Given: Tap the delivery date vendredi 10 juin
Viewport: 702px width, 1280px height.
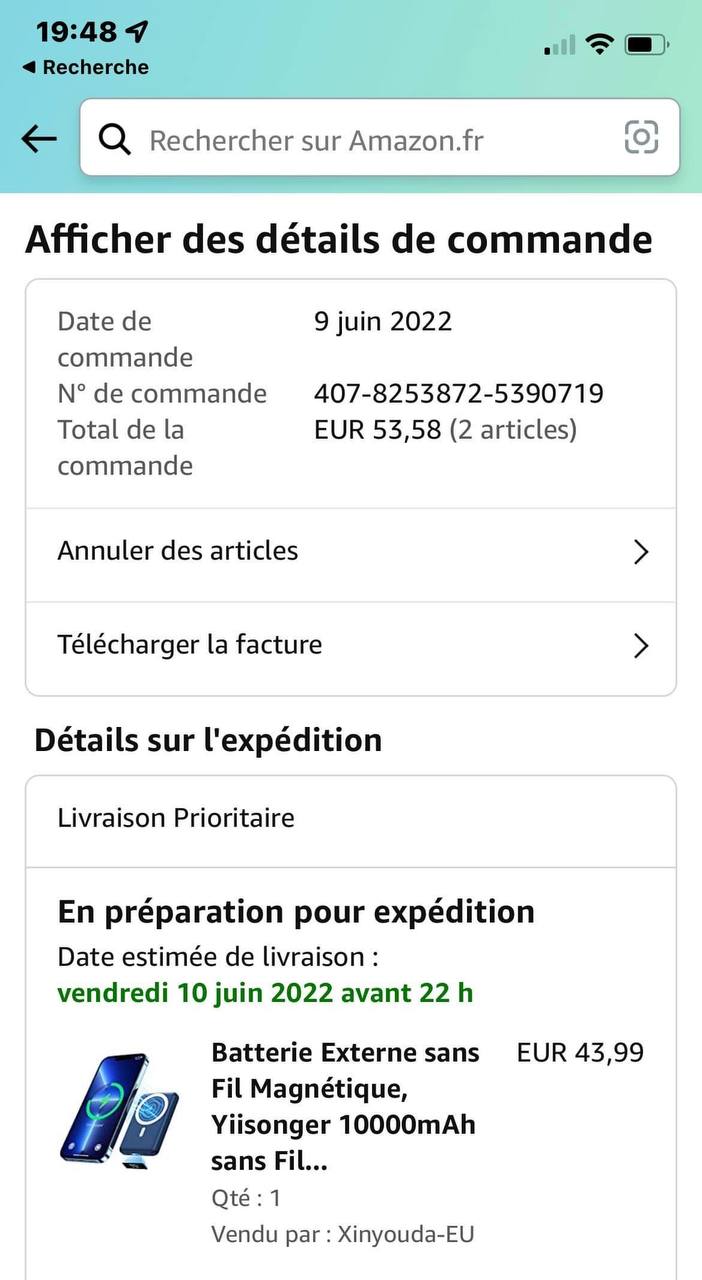Looking at the screenshot, I should [265, 993].
